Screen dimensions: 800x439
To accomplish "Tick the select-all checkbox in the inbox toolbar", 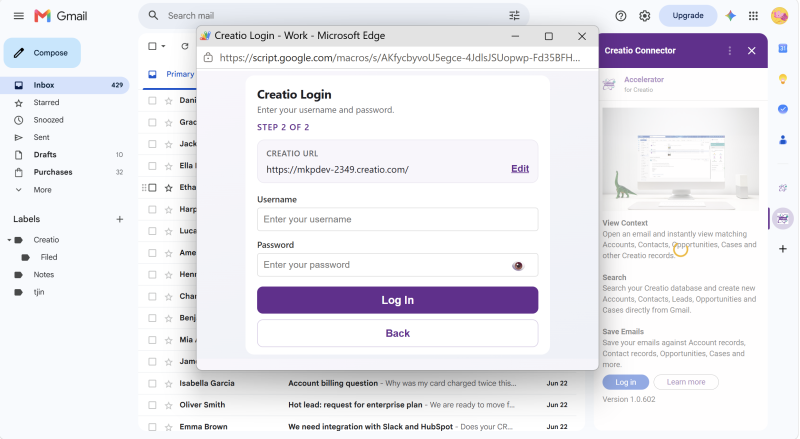I will point(152,46).
